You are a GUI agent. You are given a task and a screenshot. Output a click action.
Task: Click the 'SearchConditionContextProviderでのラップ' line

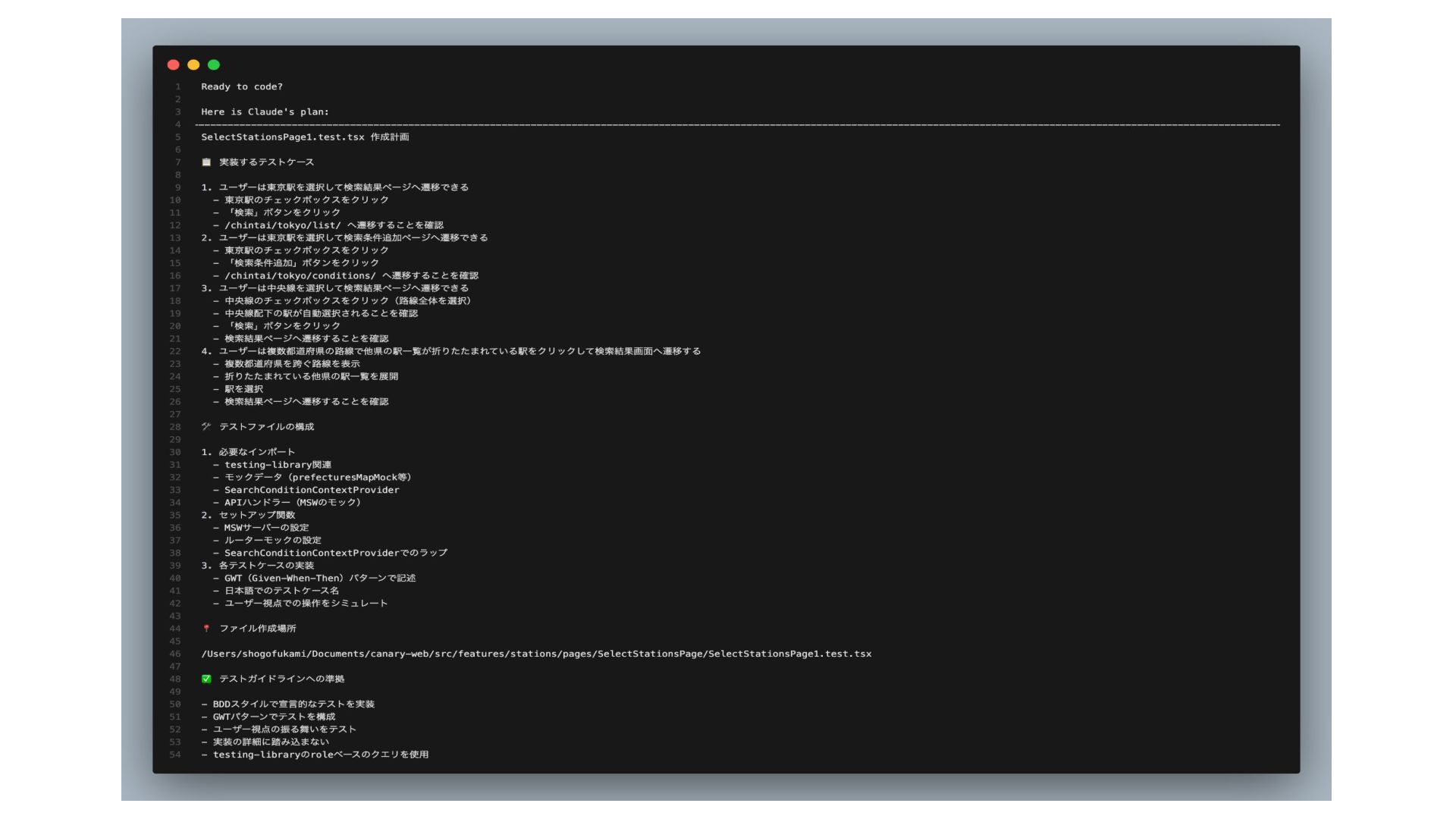click(x=335, y=553)
